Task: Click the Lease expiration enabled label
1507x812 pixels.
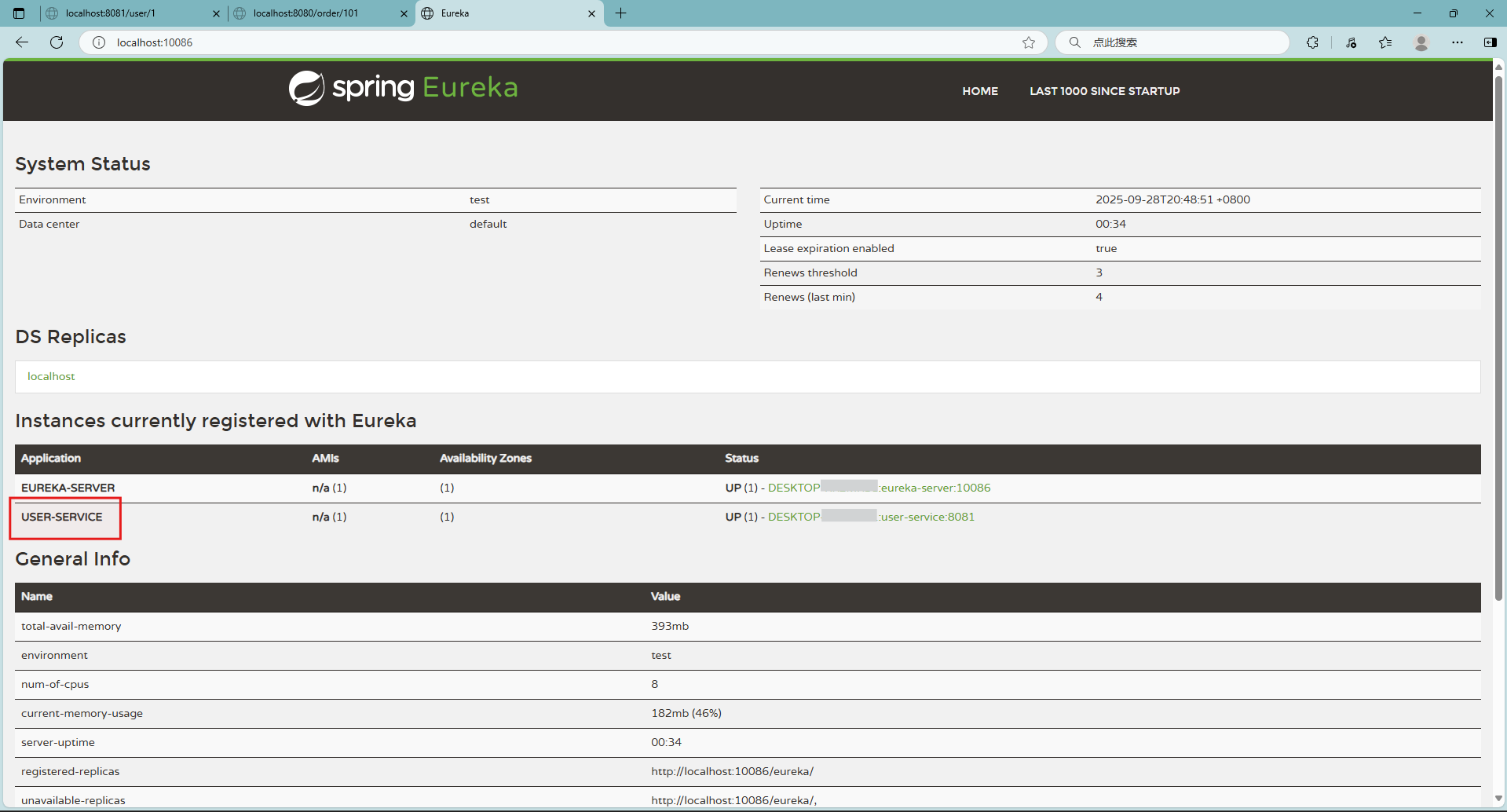Action: click(x=828, y=248)
